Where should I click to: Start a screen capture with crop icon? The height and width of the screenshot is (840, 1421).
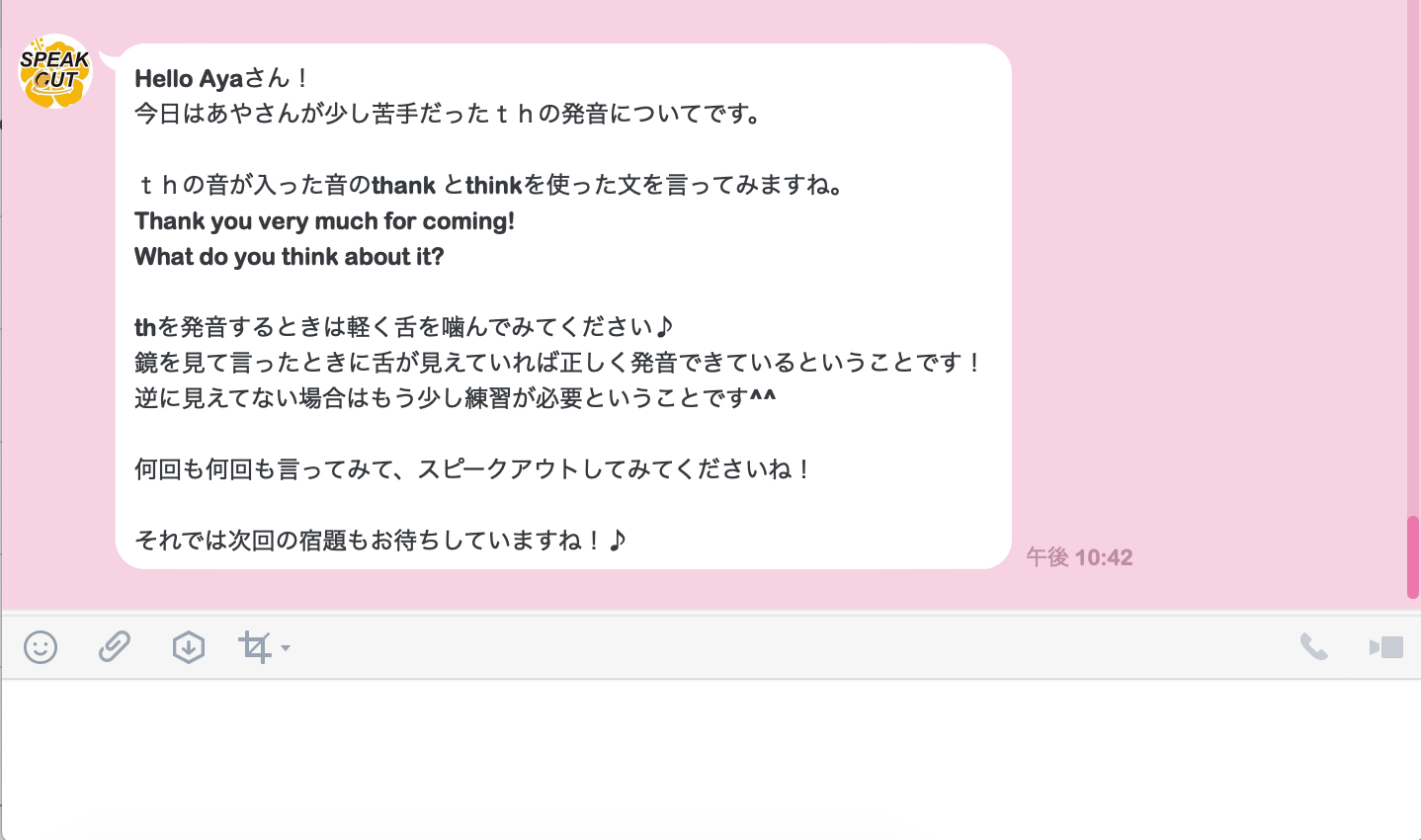click(255, 647)
